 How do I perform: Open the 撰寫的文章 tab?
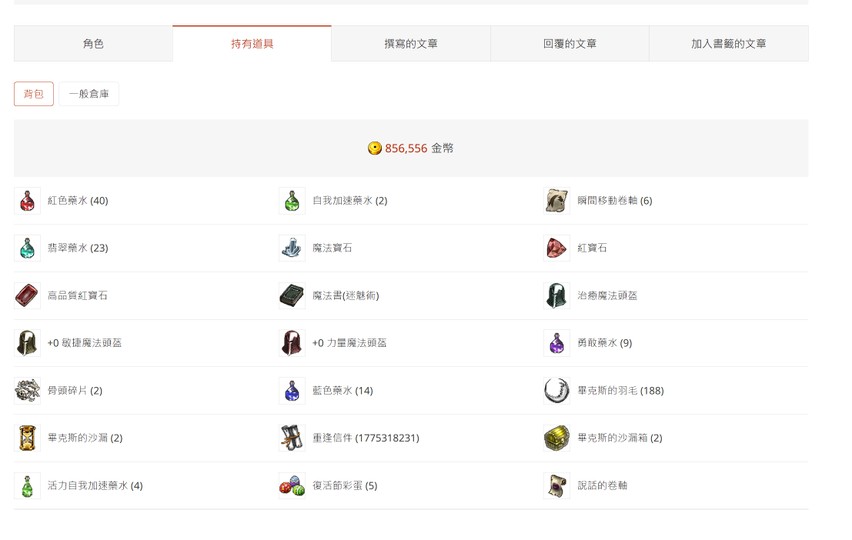point(410,44)
